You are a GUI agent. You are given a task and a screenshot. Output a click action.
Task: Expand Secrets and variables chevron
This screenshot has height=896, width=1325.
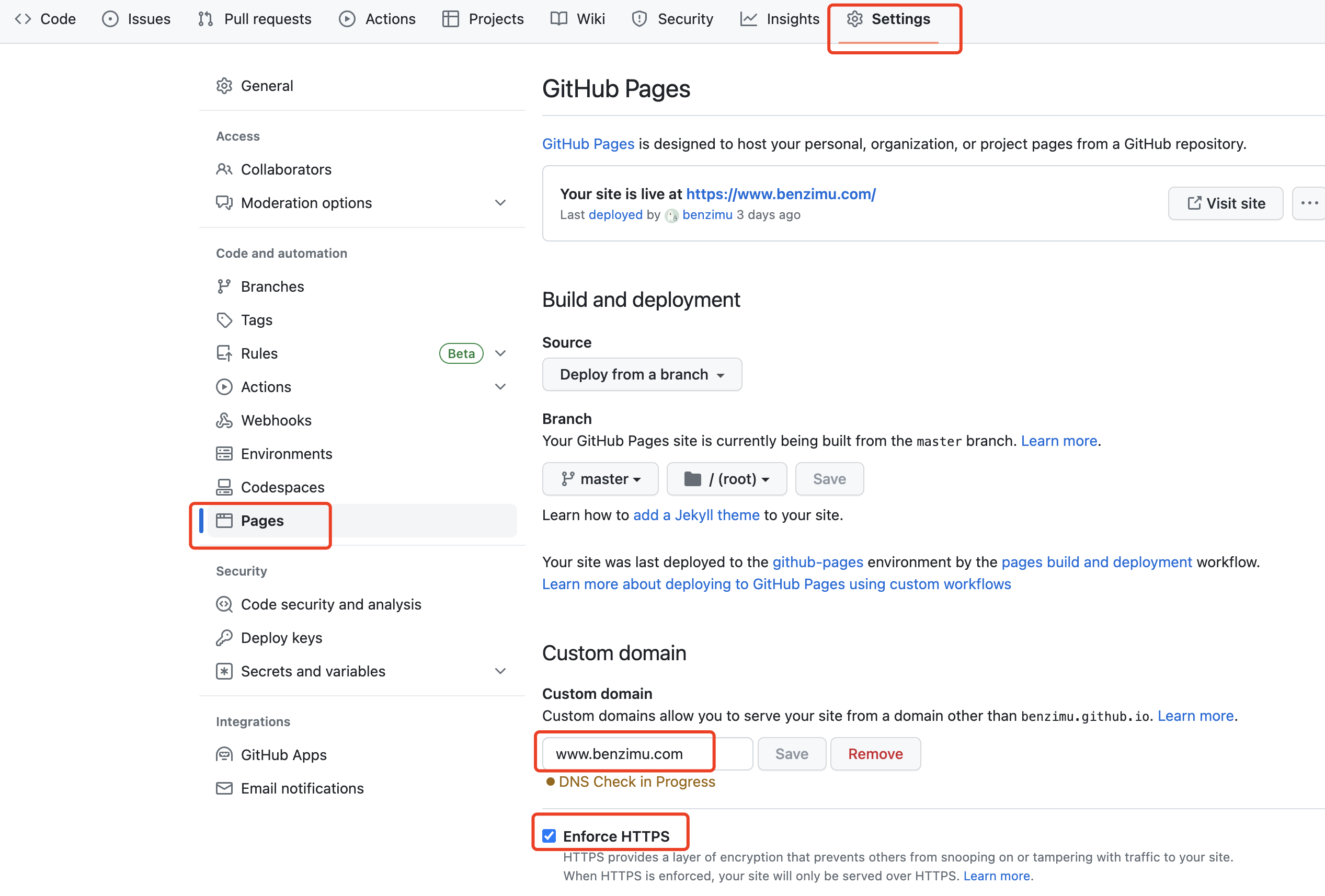pyautogui.click(x=500, y=671)
